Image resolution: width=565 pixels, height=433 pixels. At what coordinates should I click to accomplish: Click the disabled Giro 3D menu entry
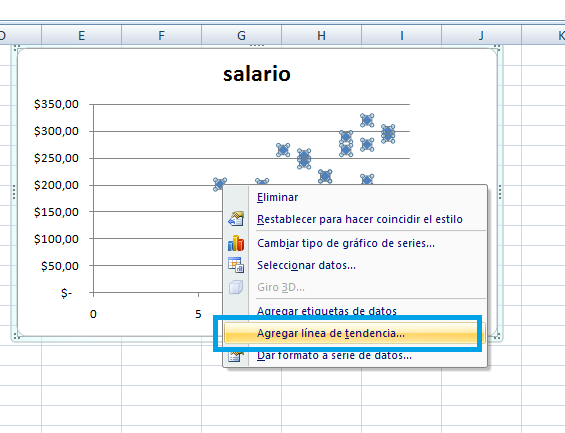[281, 287]
